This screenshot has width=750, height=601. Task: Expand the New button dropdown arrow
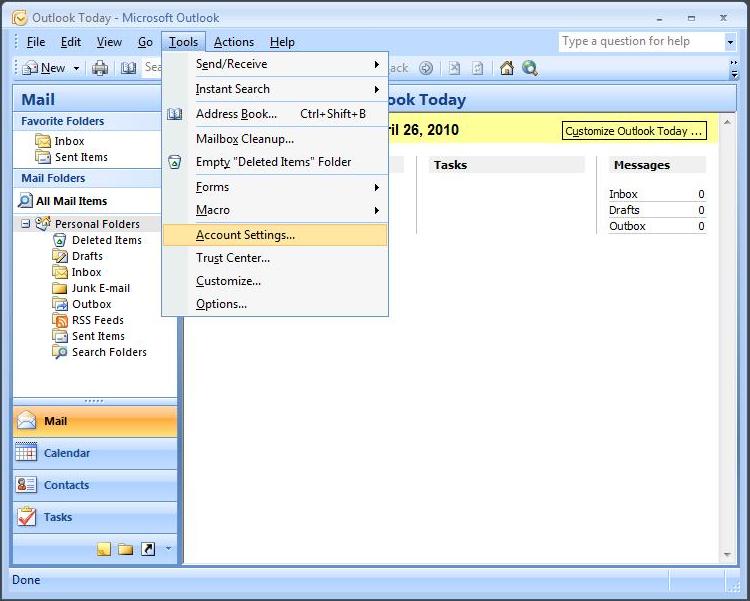[76, 68]
